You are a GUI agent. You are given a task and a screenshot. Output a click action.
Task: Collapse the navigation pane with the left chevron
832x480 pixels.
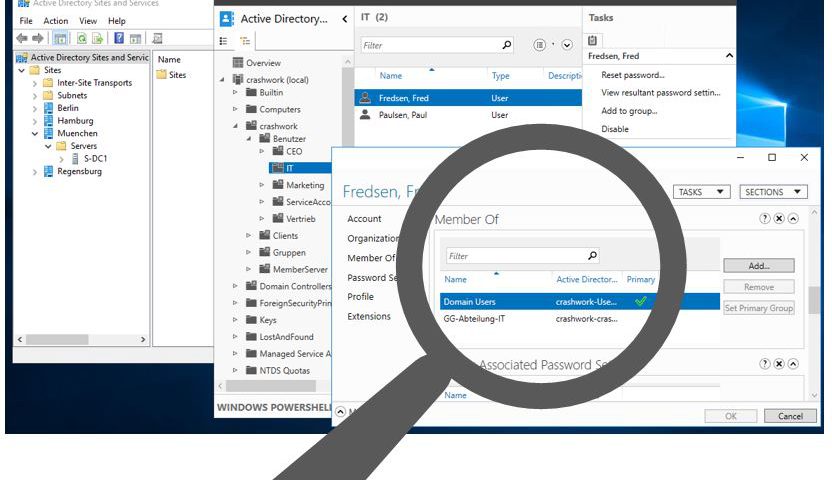(x=345, y=19)
